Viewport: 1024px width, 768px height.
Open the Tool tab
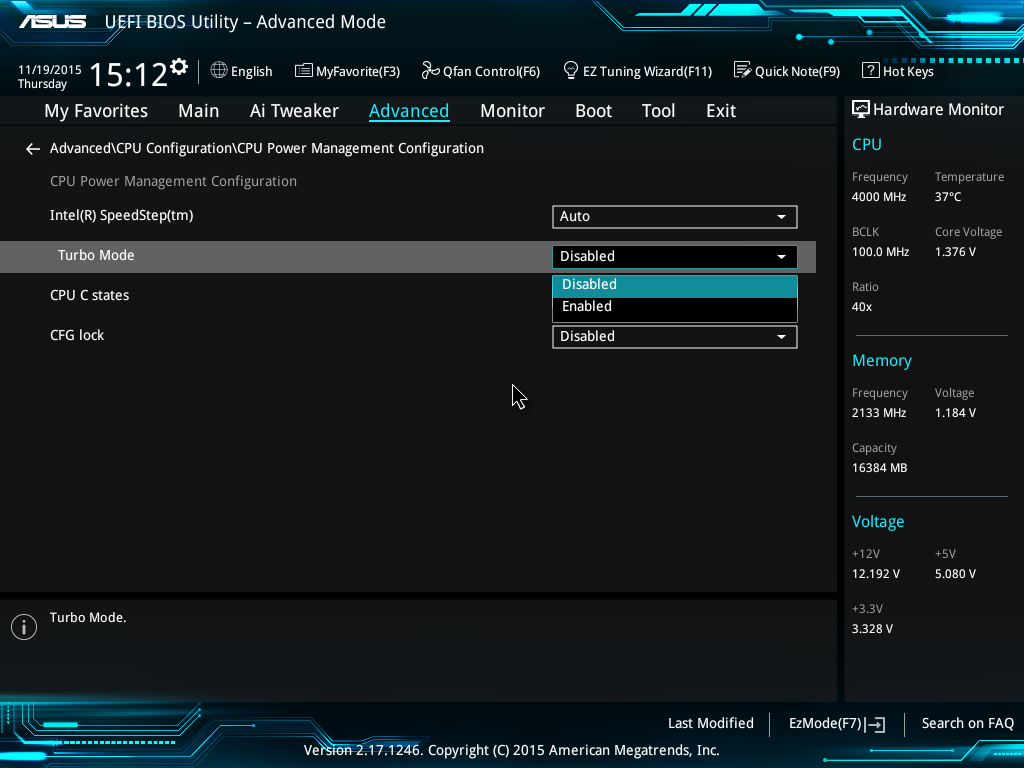(658, 111)
